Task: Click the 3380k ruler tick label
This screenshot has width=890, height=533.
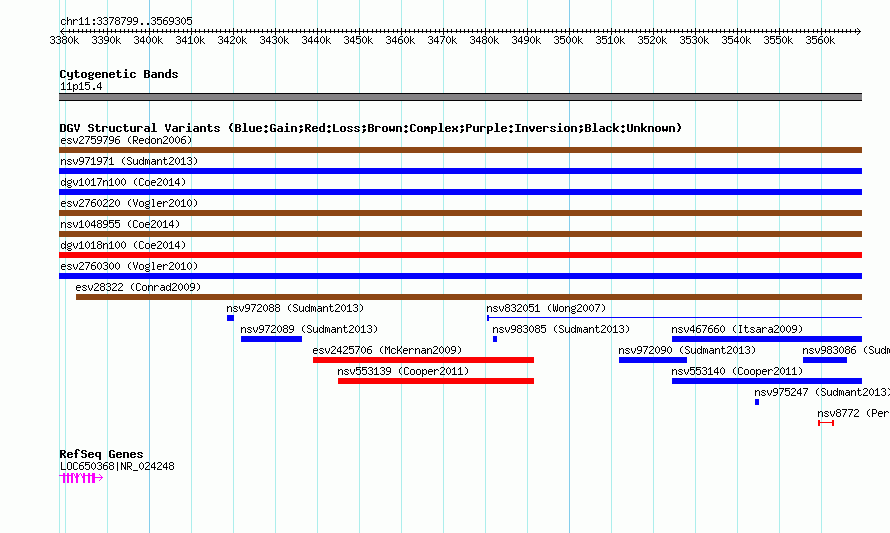Action: 64,40
